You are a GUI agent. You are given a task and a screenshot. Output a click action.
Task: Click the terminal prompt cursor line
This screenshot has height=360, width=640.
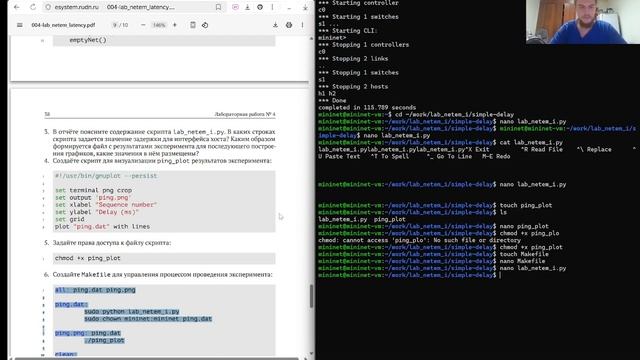click(x=409, y=275)
